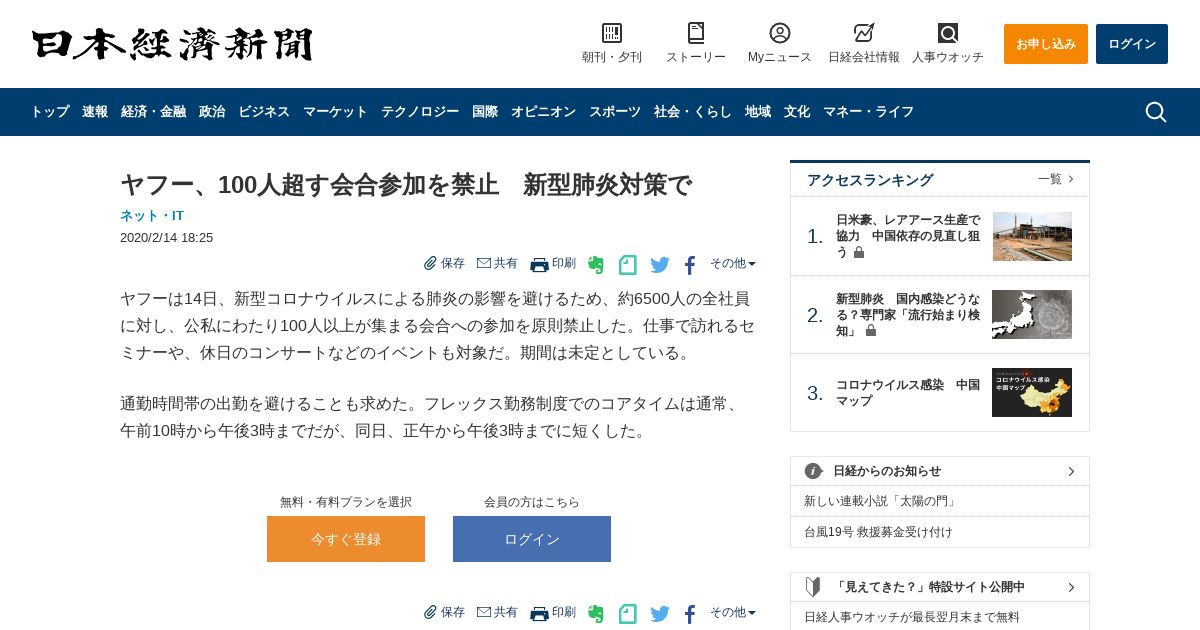Image resolution: width=1200 pixels, height=630 pixels.
Task: Select 社会・くらし in the navigation bar
Action: click(693, 112)
